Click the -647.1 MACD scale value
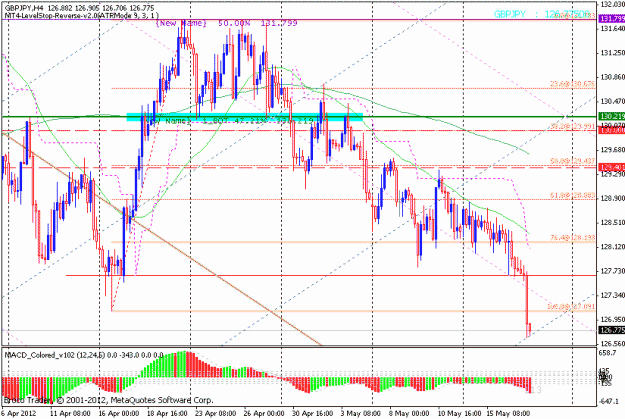Screen dimensions: 625x419 pyautogui.click(x=609, y=401)
